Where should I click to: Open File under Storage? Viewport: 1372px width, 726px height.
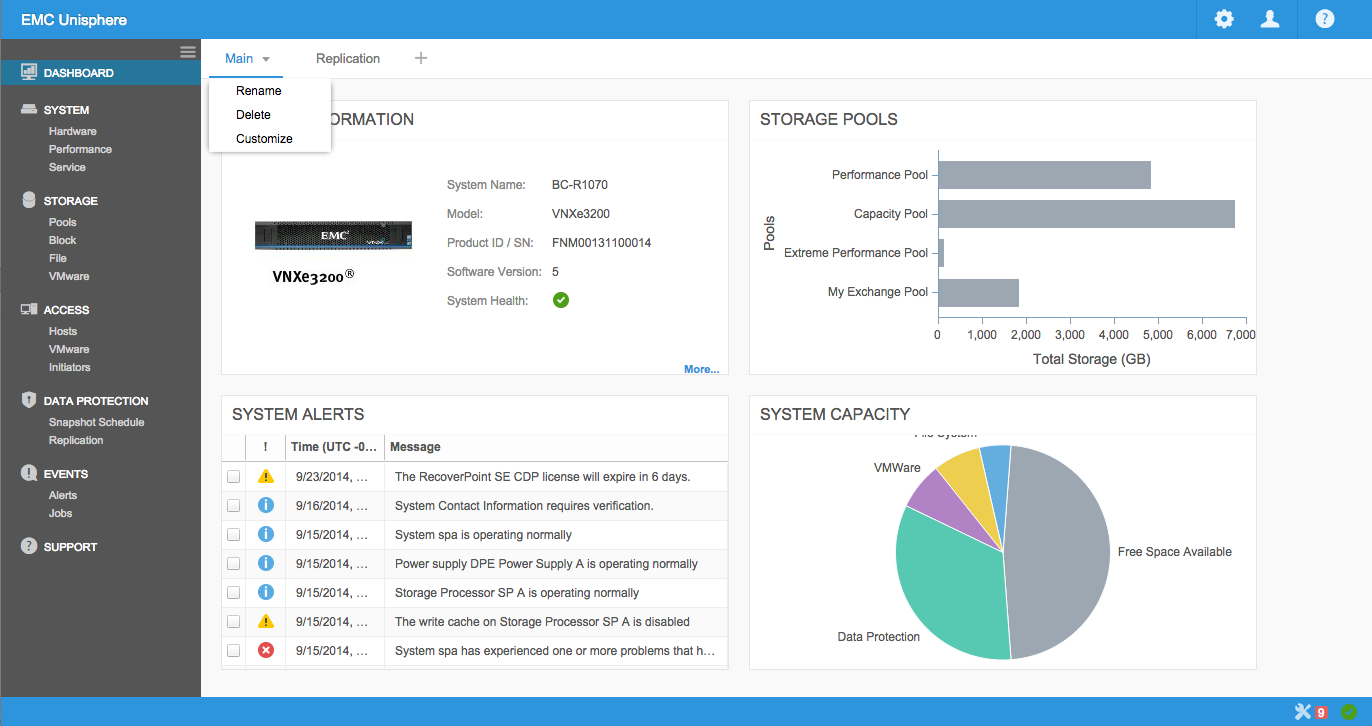click(58, 258)
